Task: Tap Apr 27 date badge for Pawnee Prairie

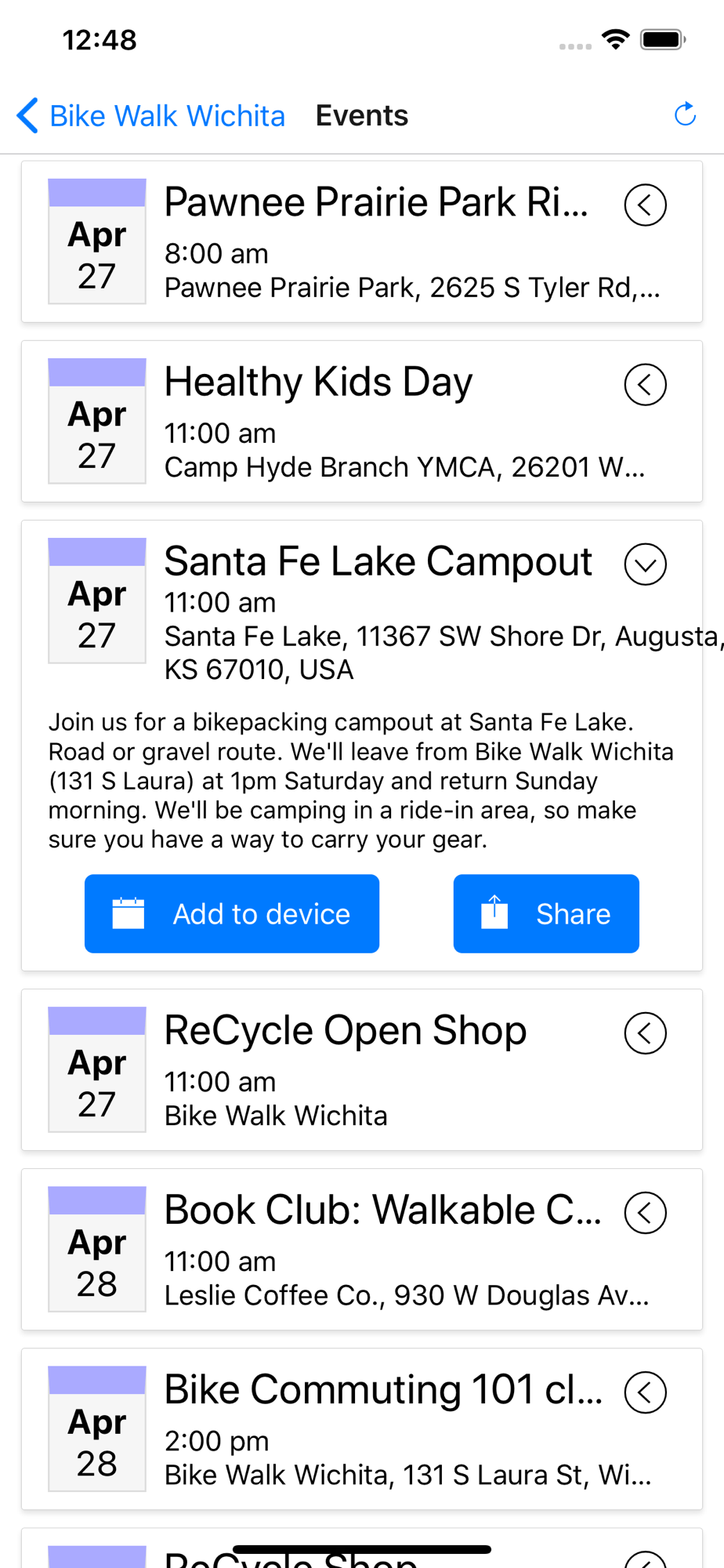Action: [x=97, y=241]
